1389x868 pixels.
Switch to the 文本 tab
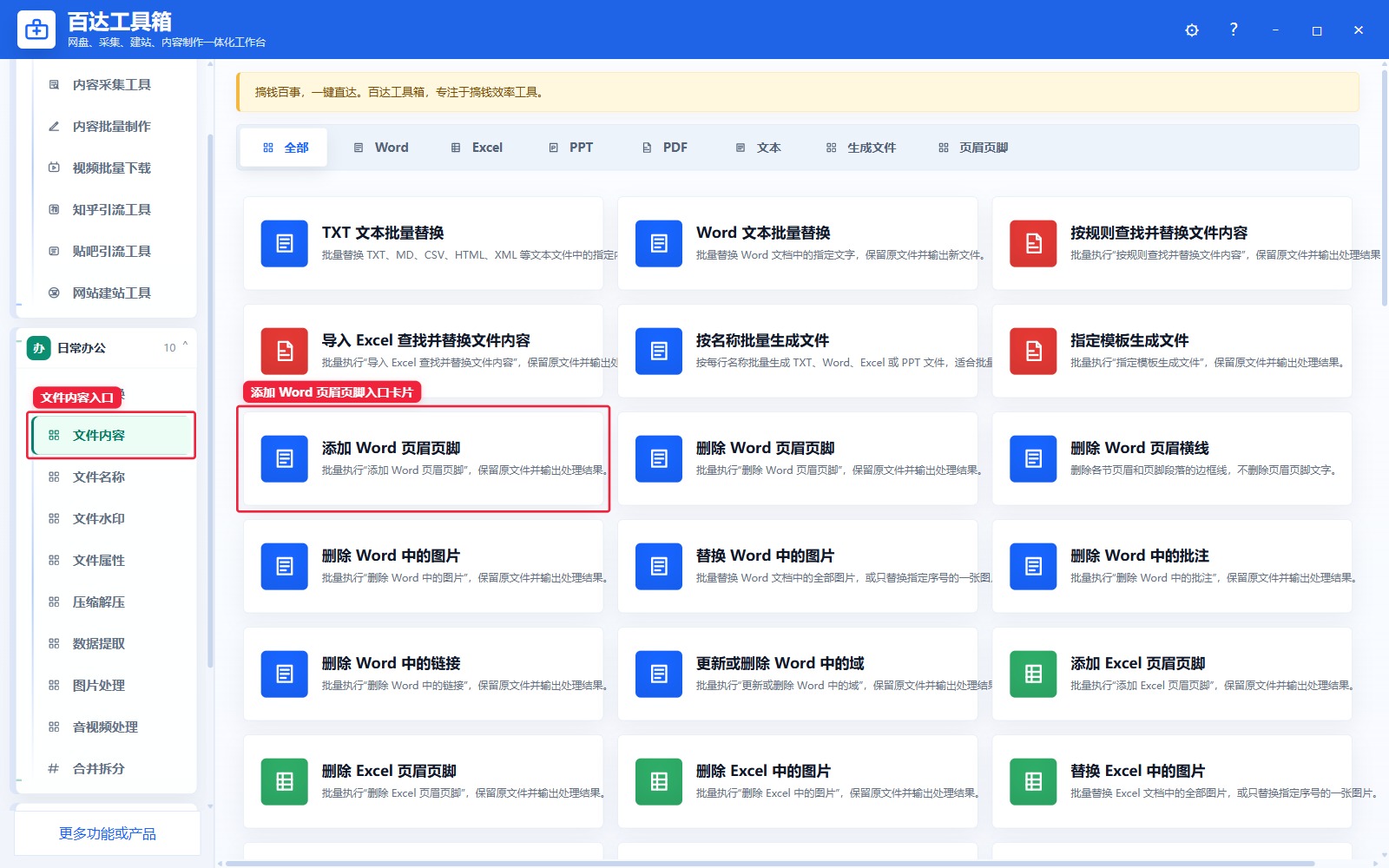pos(758,148)
